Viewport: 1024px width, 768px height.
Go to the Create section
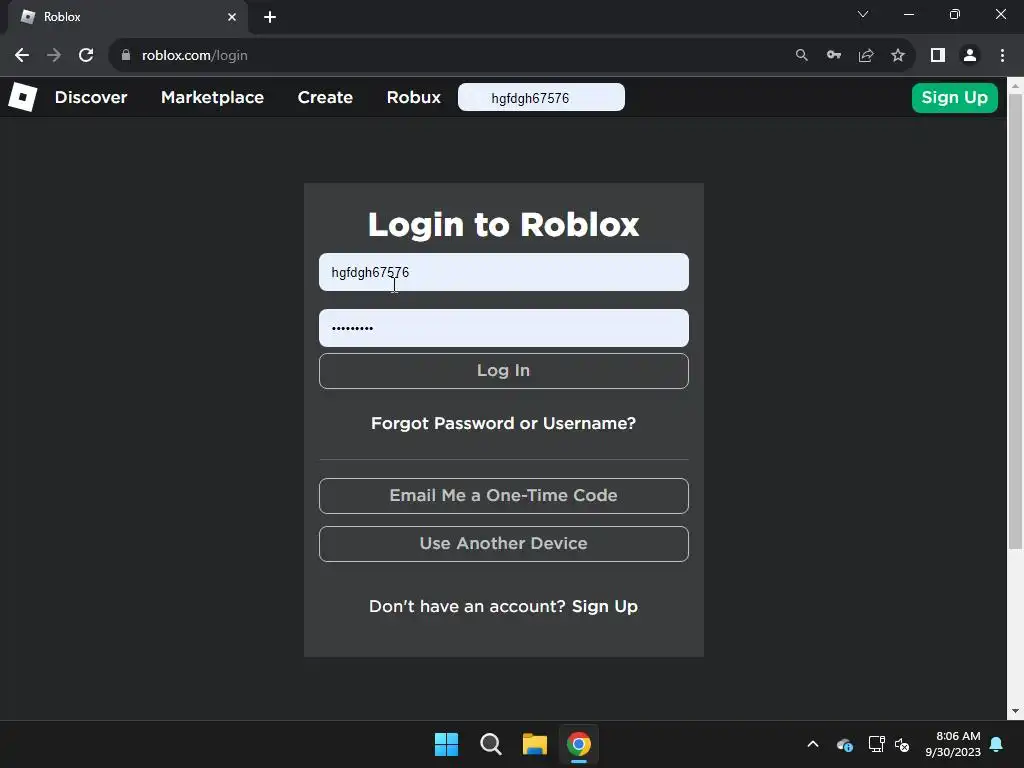coord(325,97)
